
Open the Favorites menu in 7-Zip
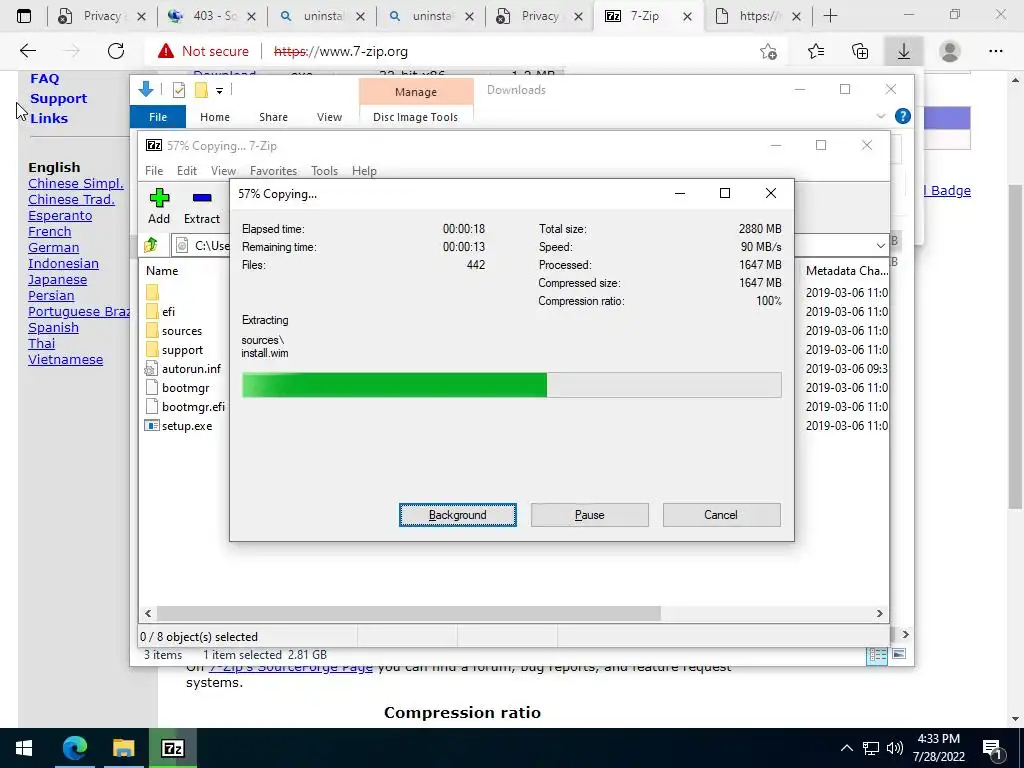[x=273, y=170]
